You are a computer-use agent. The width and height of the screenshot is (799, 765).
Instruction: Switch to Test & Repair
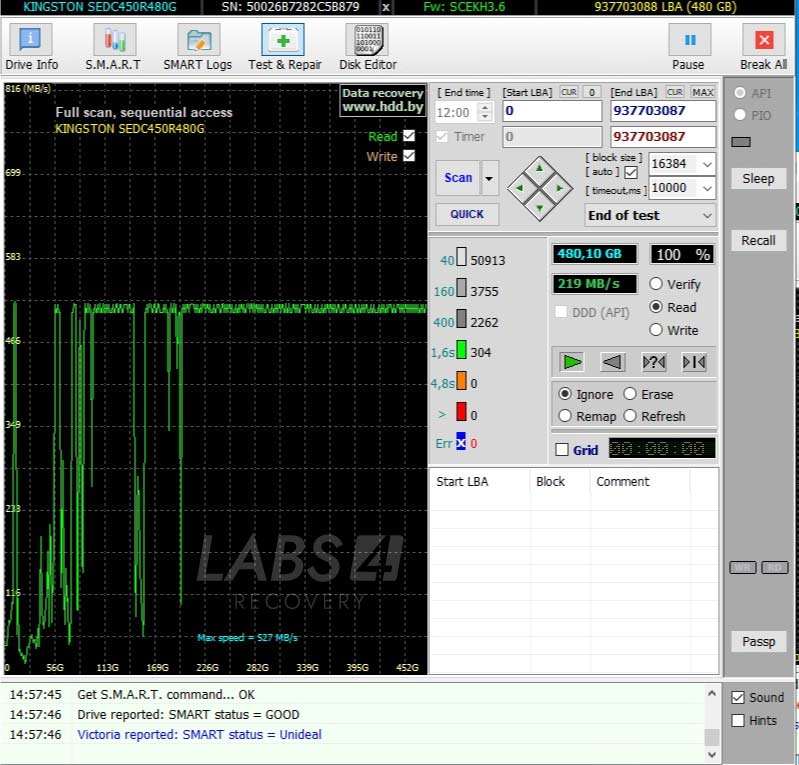(x=284, y=47)
